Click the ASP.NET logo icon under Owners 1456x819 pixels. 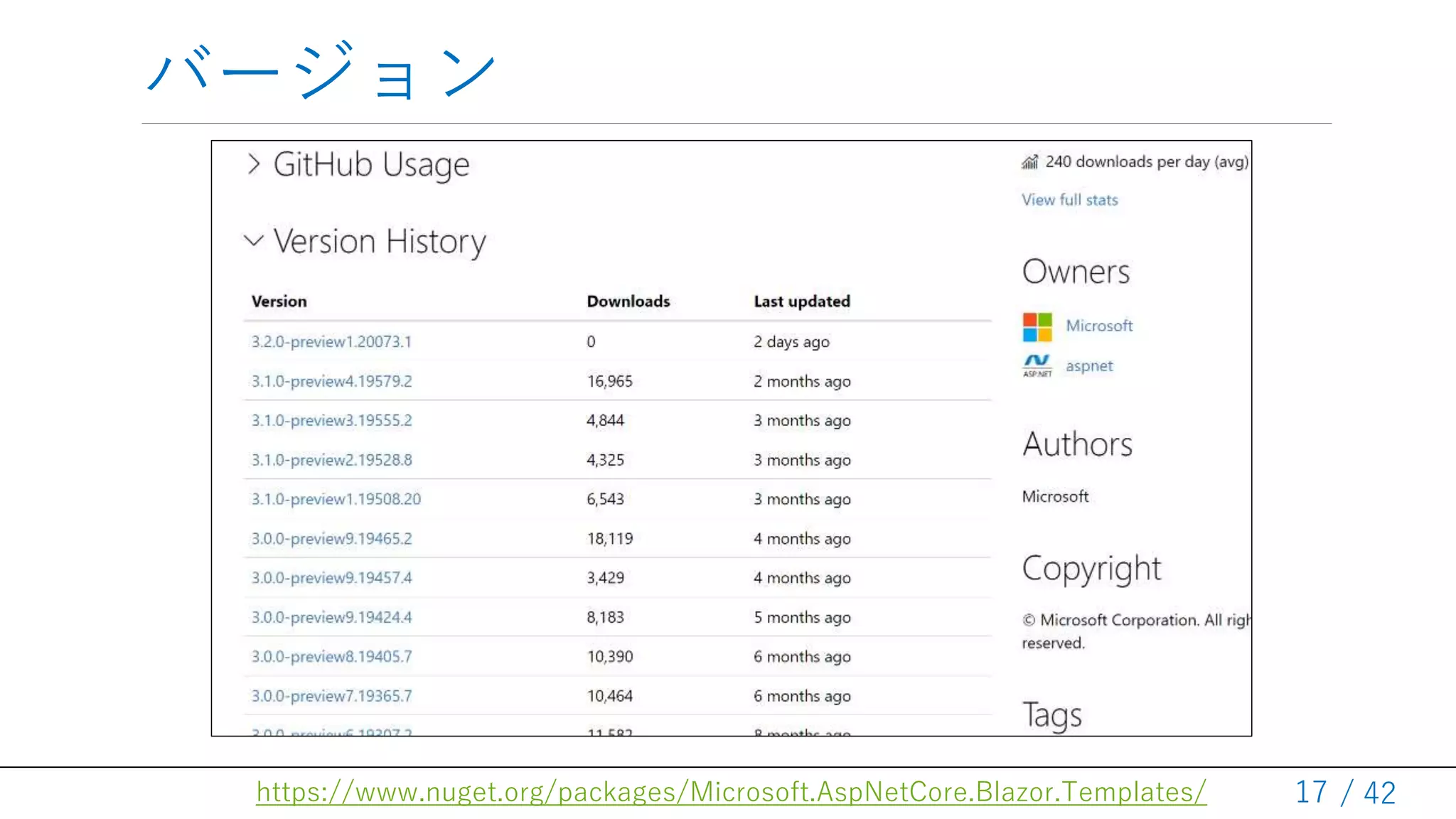tap(1037, 365)
